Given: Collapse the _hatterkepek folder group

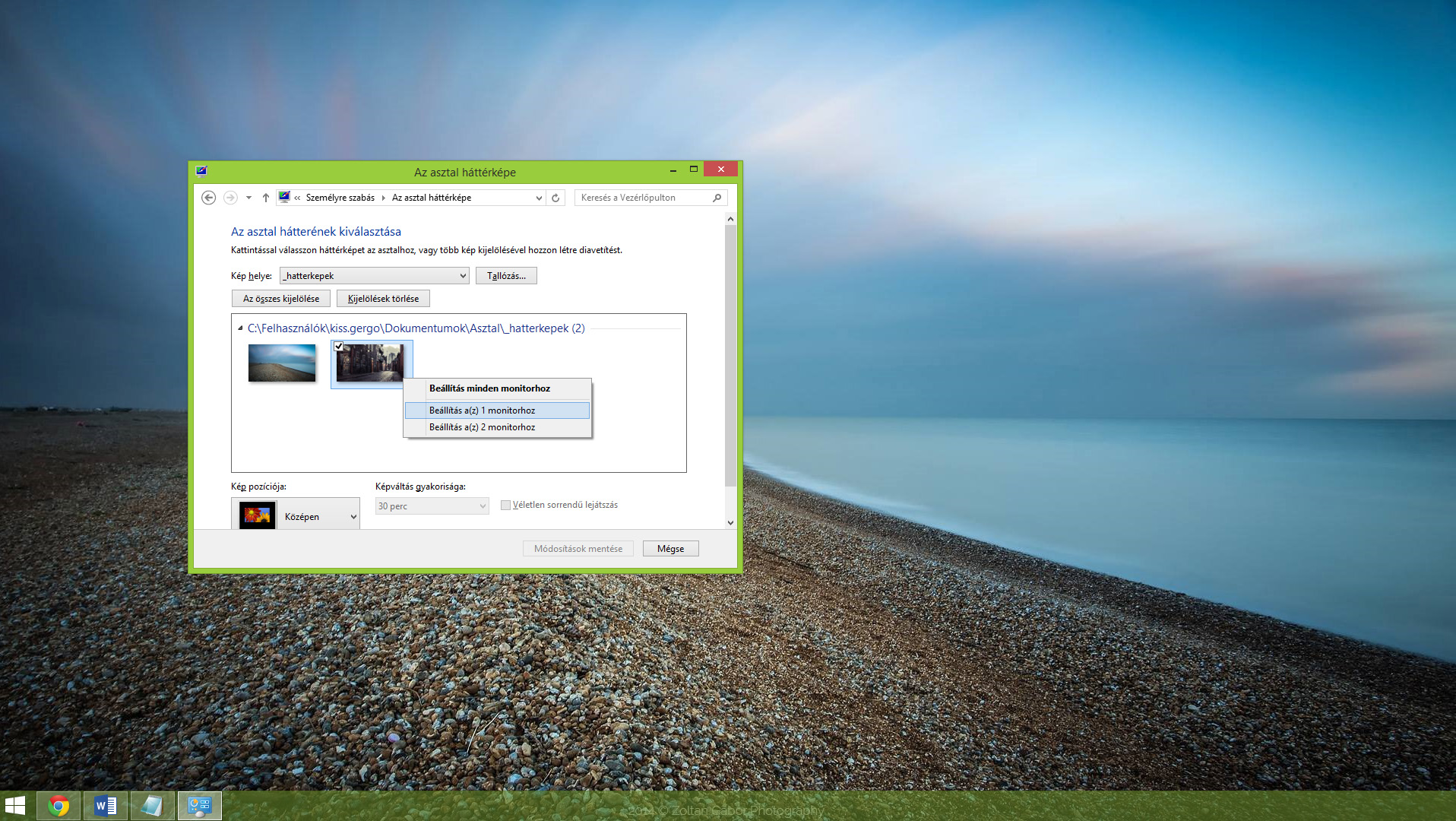Looking at the screenshot, I should [x=240, y=328].
